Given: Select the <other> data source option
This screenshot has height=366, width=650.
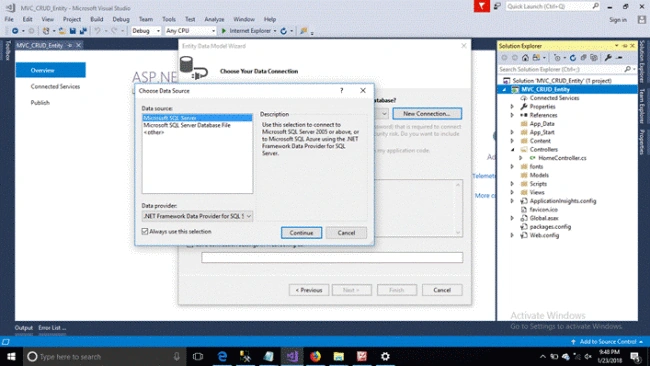Looking at the screenshot, I should (x=154, y=132).
